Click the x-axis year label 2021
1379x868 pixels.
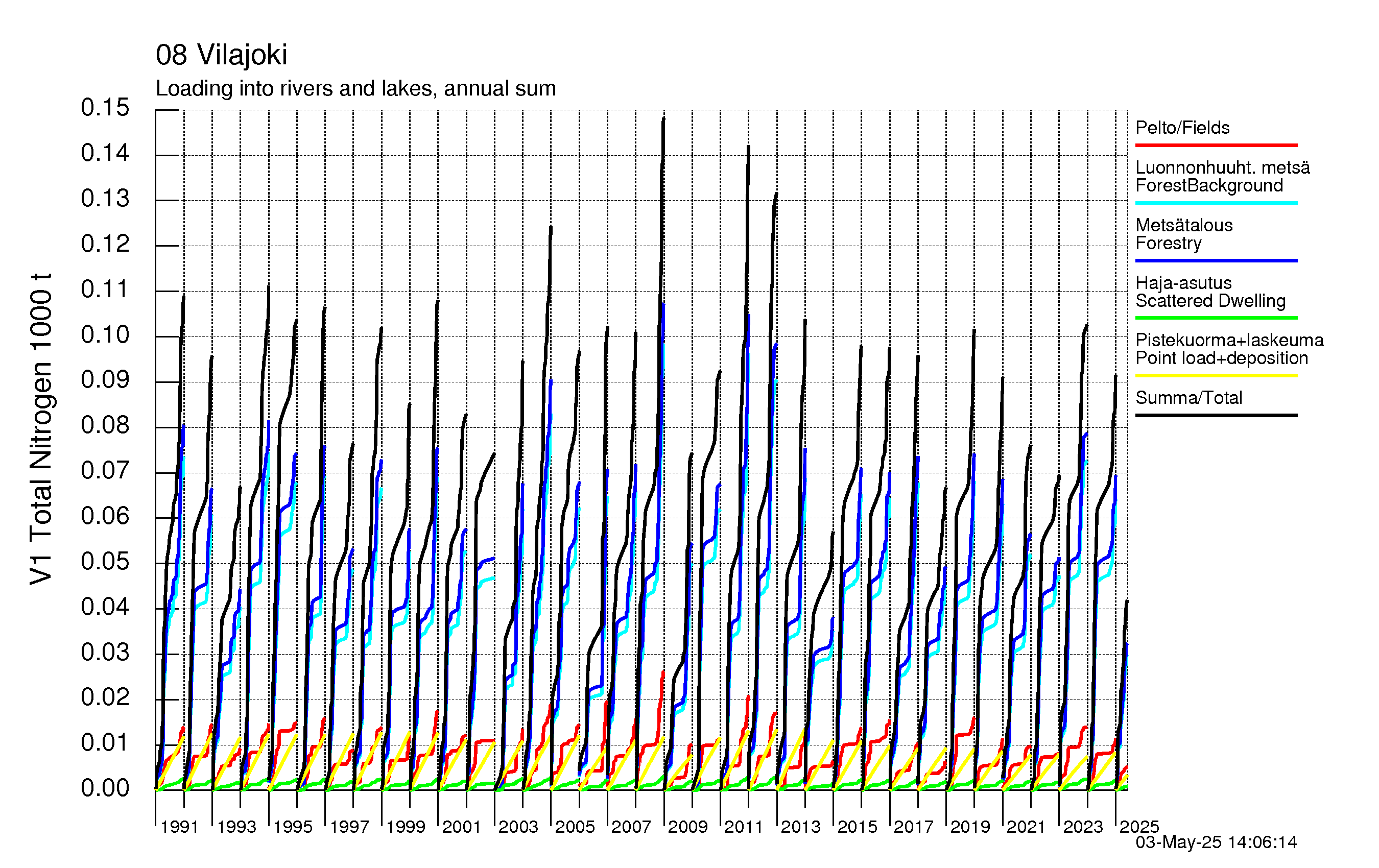(x=1026, y=827)
